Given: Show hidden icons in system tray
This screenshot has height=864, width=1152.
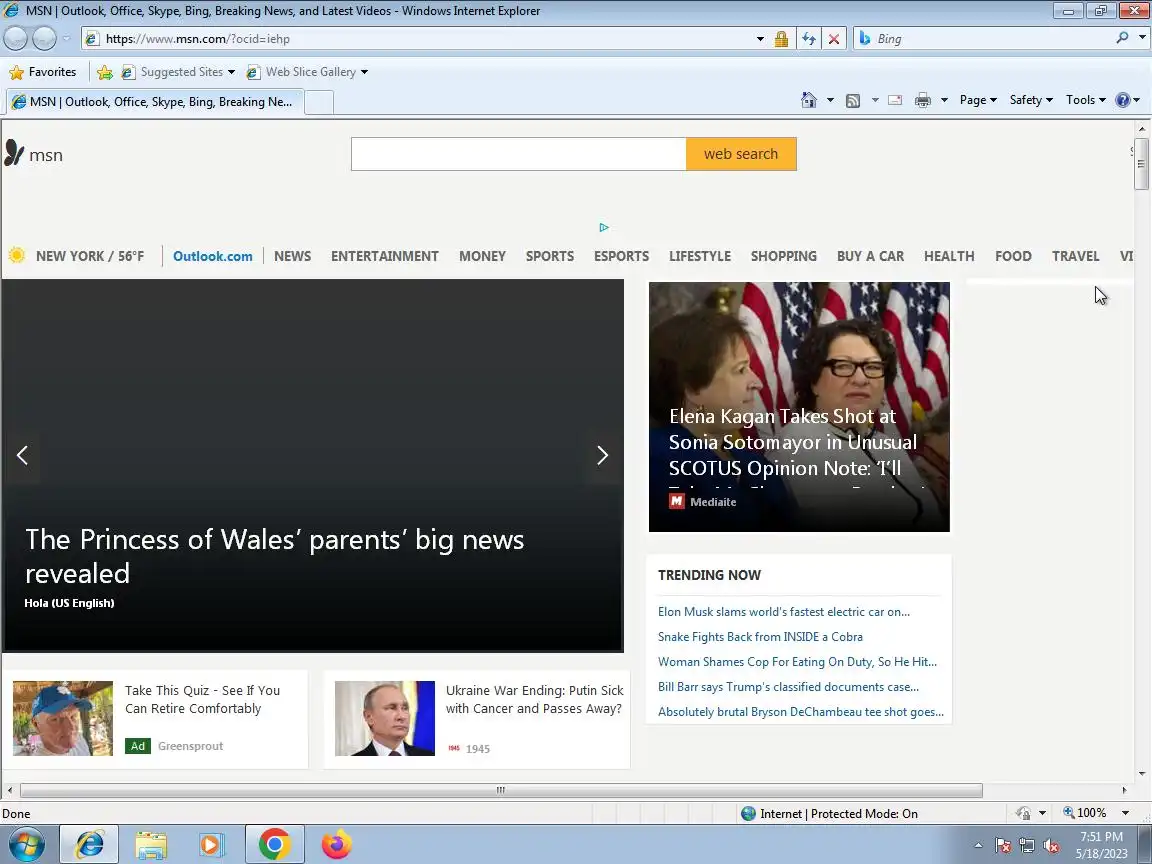Looking at the screenshot, I should click(978, 846).
